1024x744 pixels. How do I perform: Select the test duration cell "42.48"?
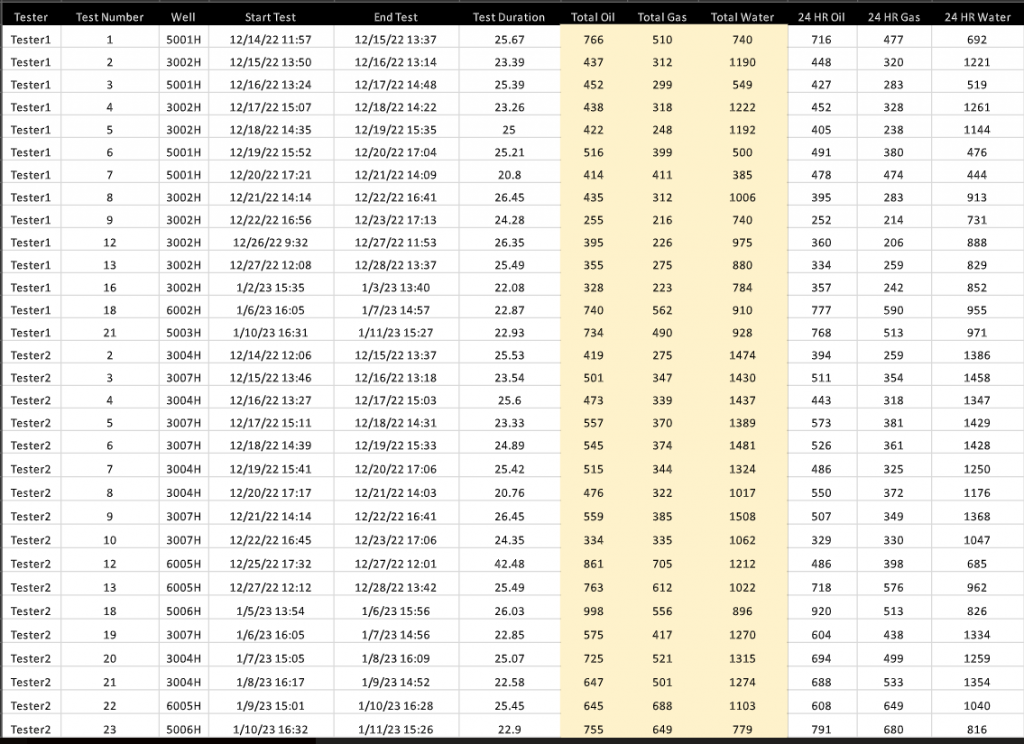(x=509, y=564)
